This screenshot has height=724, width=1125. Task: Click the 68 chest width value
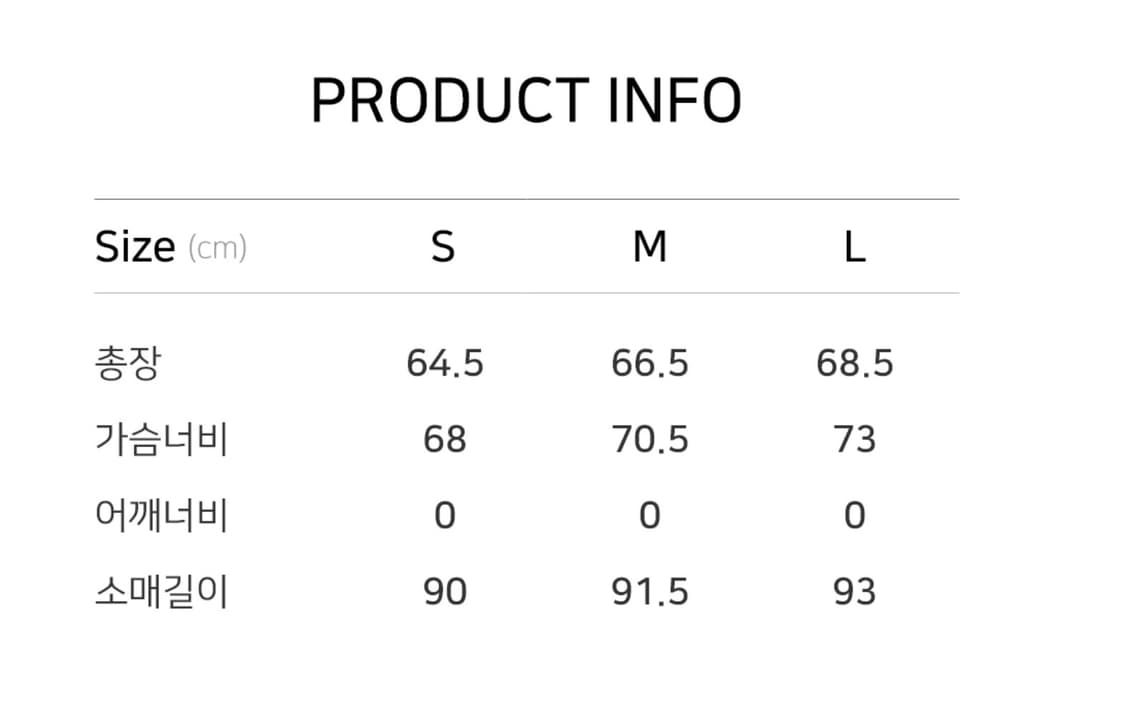click(445, 439)
